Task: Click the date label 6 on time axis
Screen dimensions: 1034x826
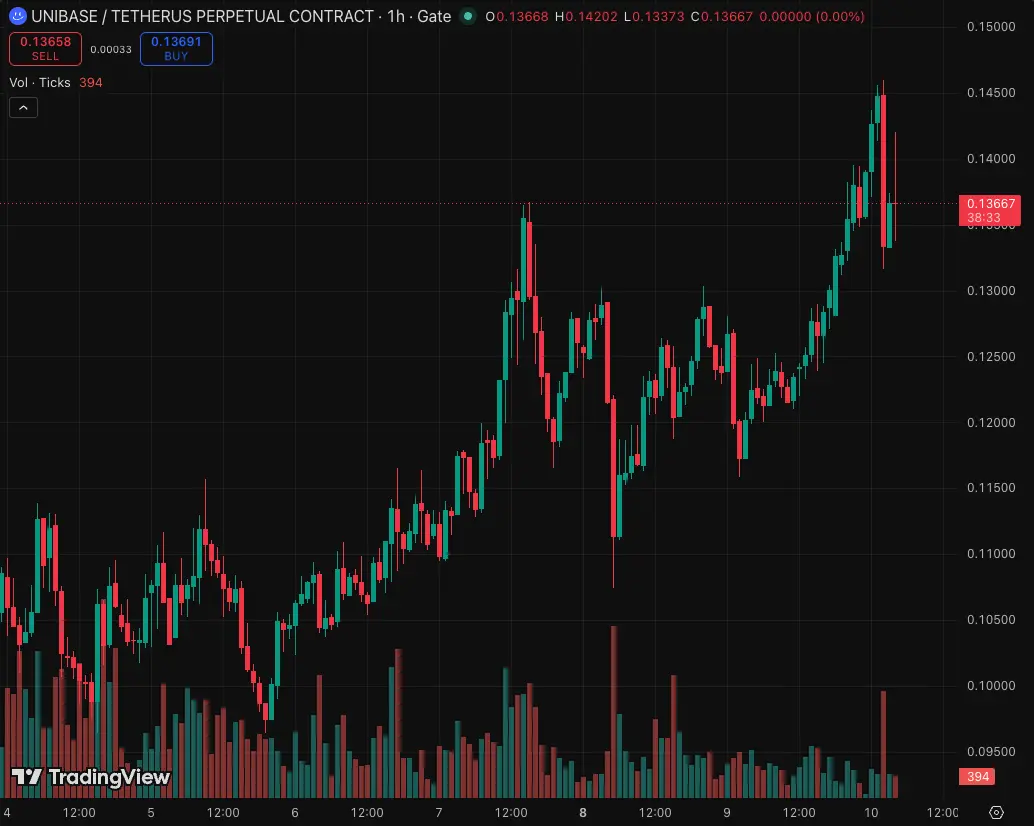Action: click(295, 812)
